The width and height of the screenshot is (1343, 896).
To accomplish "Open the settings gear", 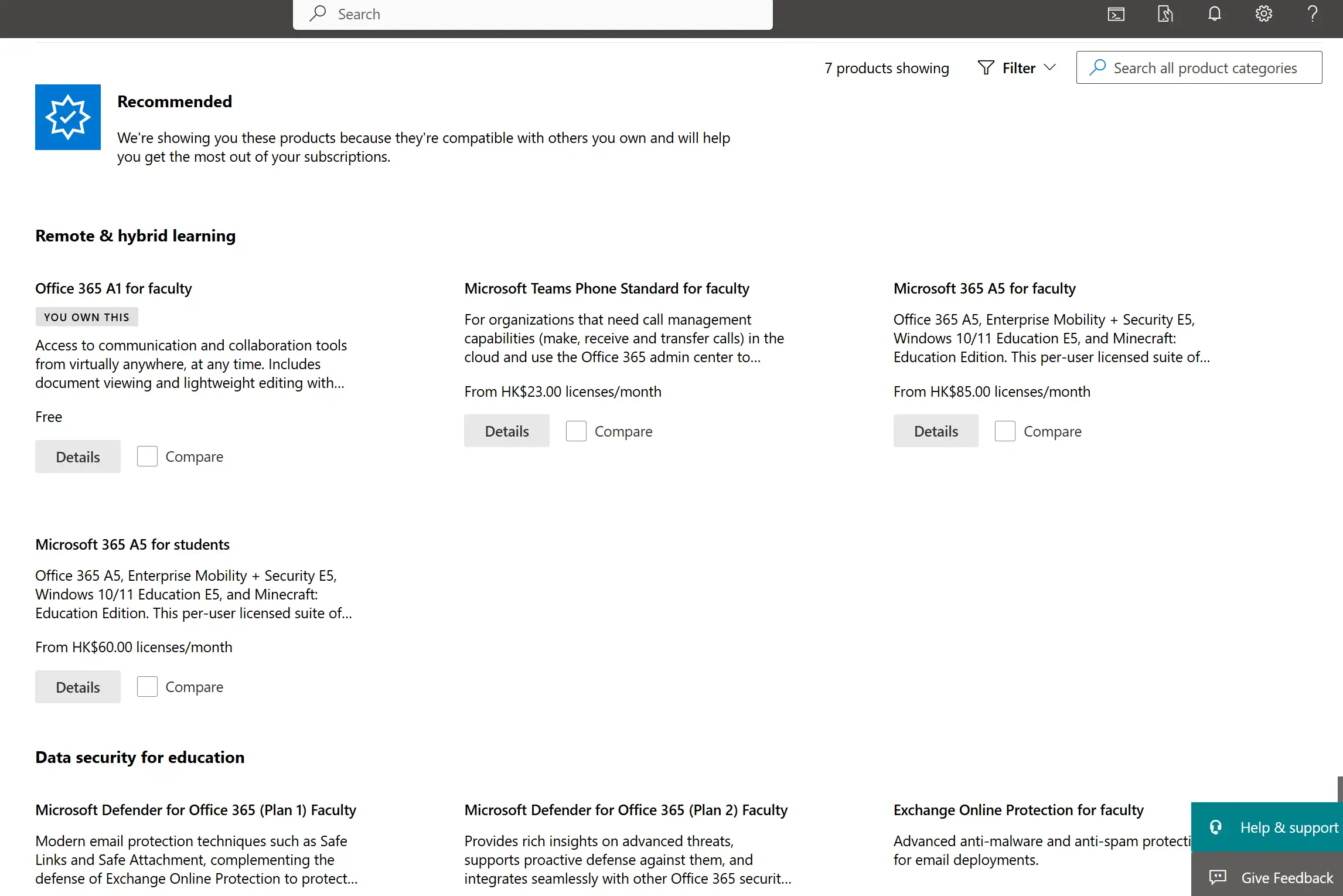I will click(x=1264, y=14).
